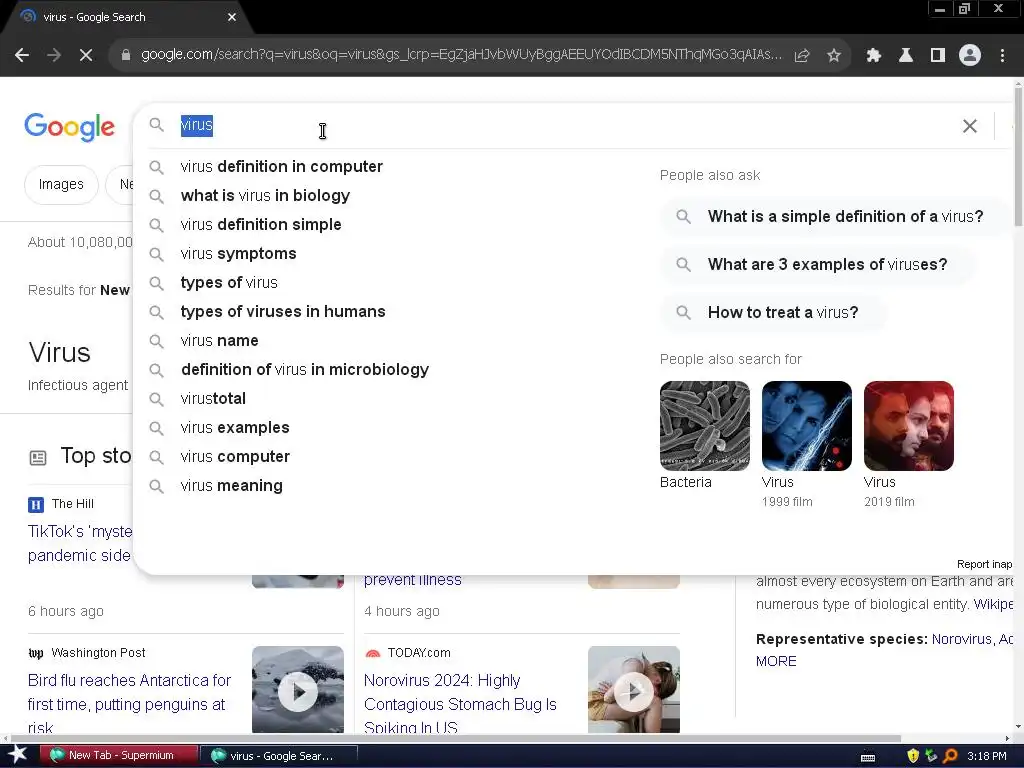Stop page loading with the X button
Image resolution: width=1024 pixels, height=768 pixels.
[86, 56]
